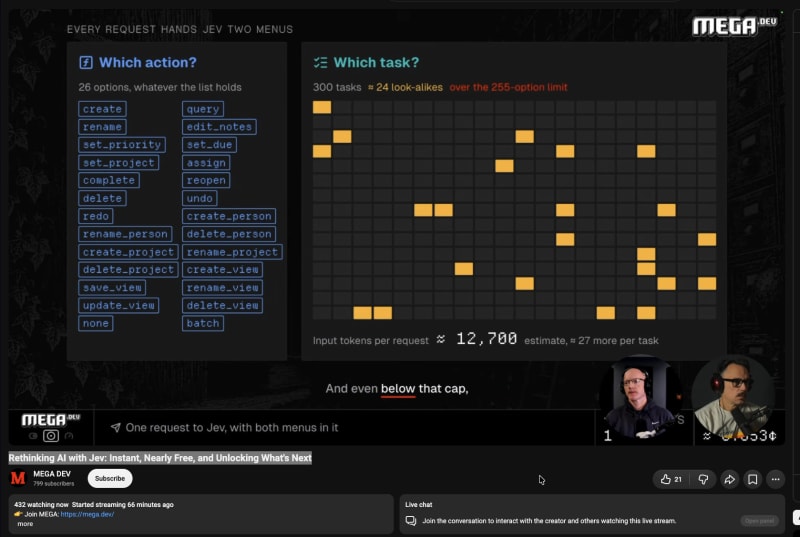
Task: Click the update_view action tag
Action: [118, 305]
